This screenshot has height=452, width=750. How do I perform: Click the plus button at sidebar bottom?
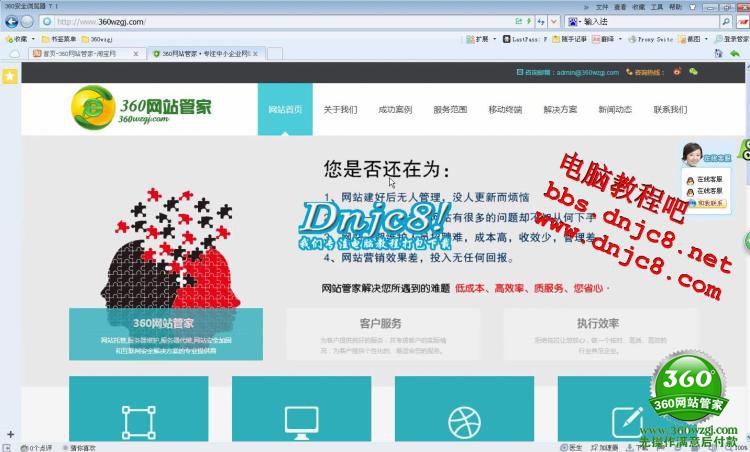pyautogui.click(x=11, y=434)
